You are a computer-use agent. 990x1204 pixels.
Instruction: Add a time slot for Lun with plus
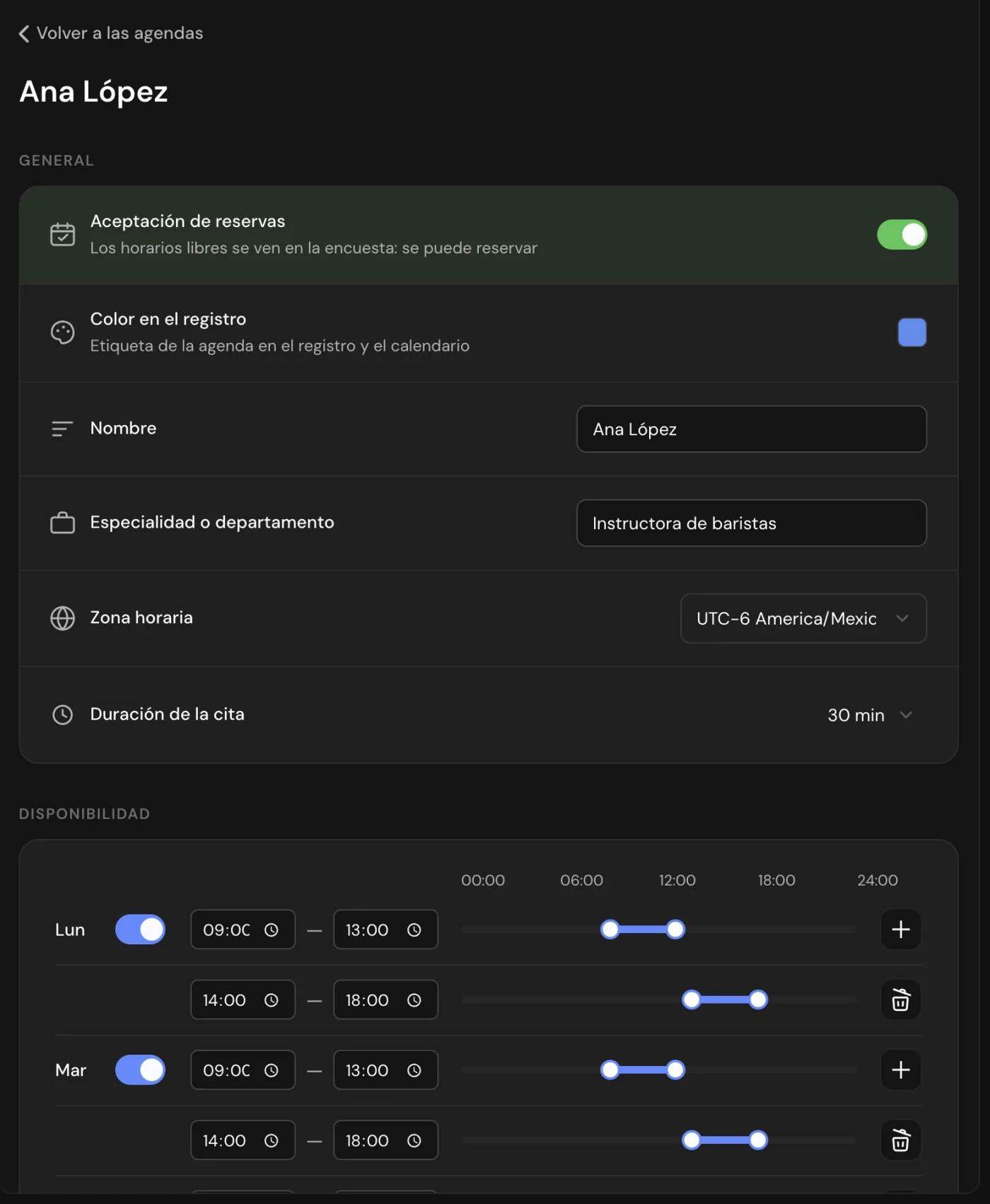(901, 930)
